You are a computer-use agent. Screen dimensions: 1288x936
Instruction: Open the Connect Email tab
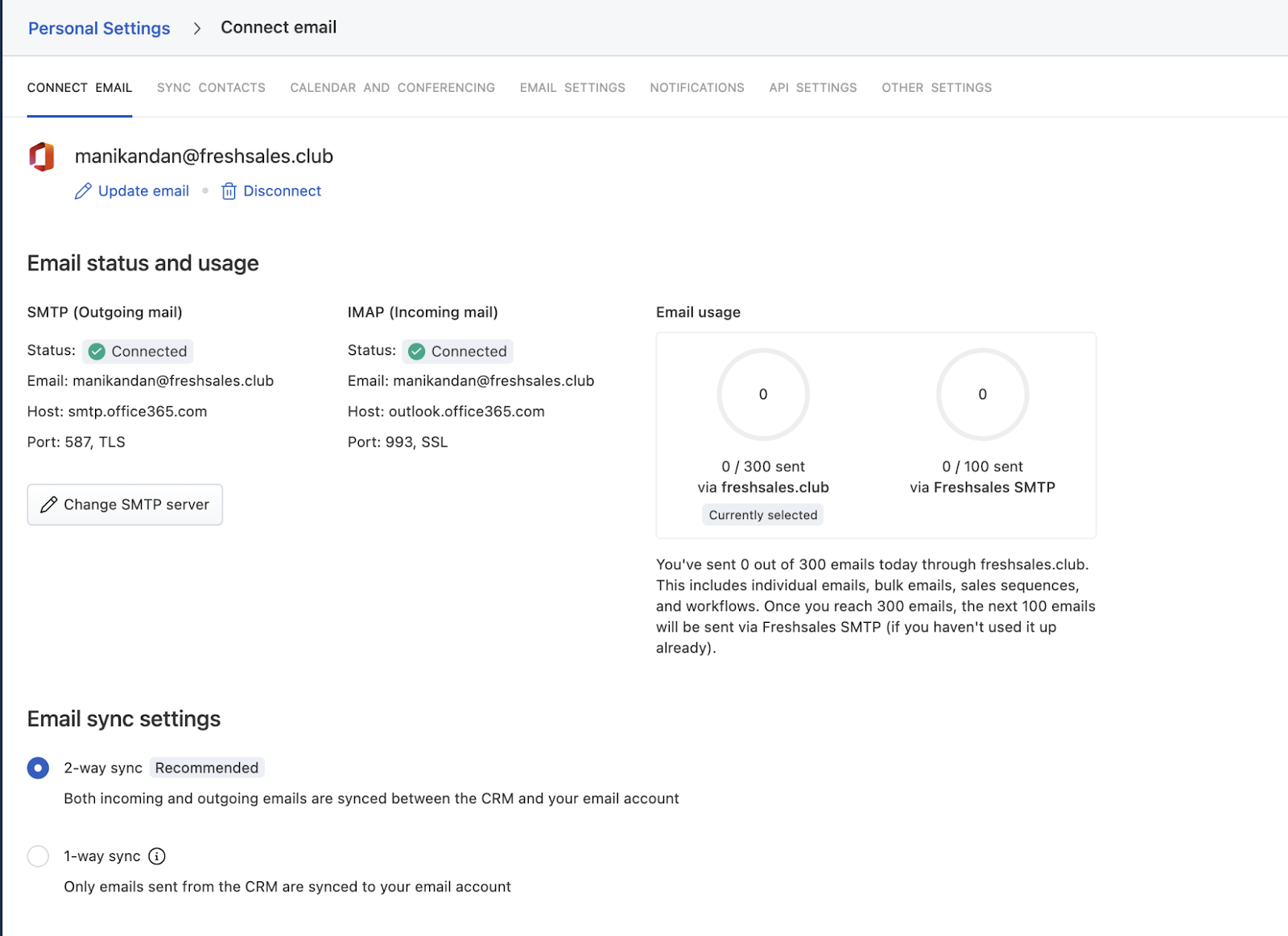point(80,88)
